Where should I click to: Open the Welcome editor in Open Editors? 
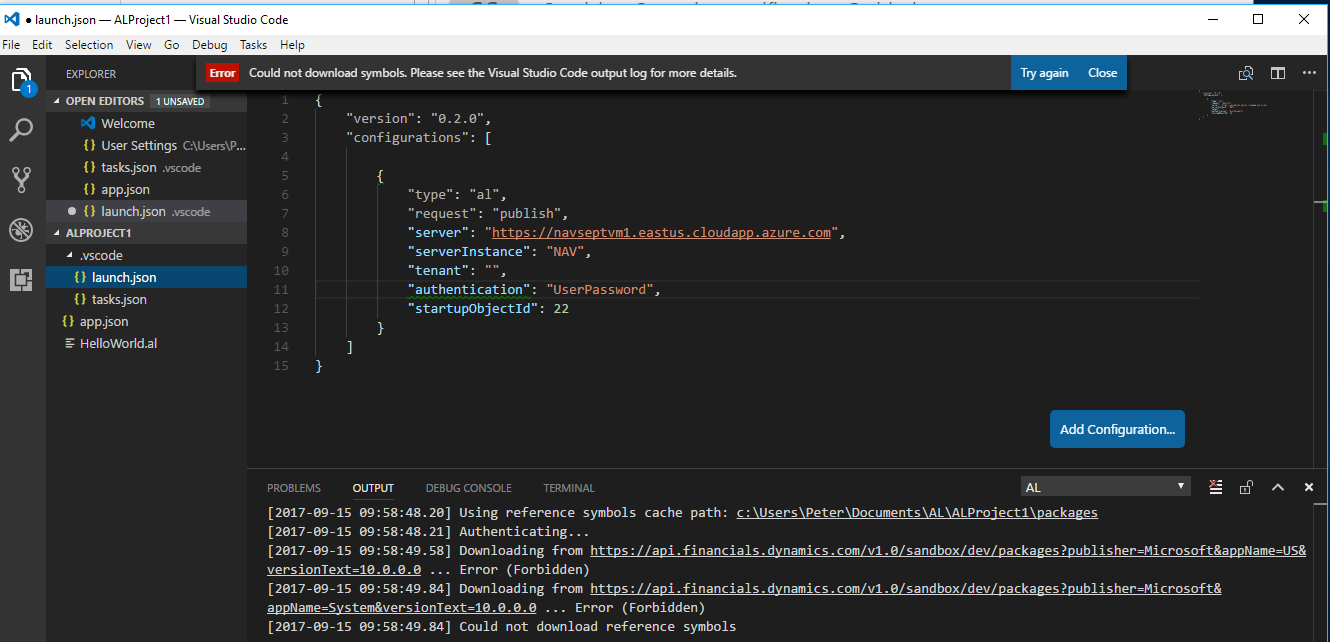[146, 123]
